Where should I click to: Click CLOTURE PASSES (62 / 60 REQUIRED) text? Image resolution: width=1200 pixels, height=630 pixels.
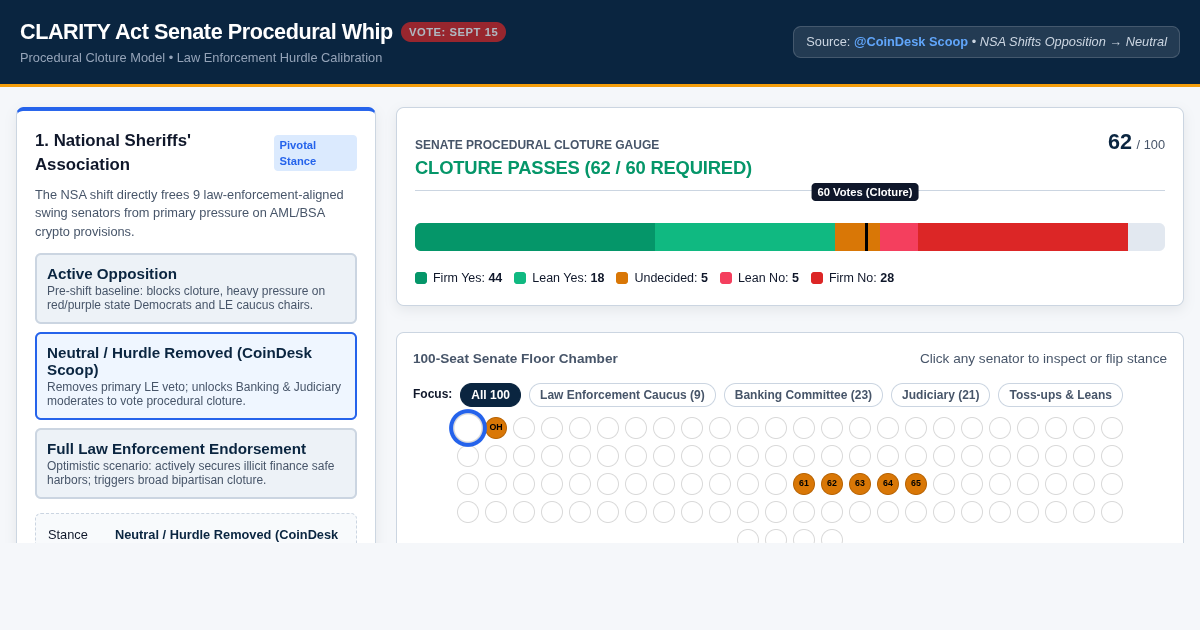pos(583,168)
